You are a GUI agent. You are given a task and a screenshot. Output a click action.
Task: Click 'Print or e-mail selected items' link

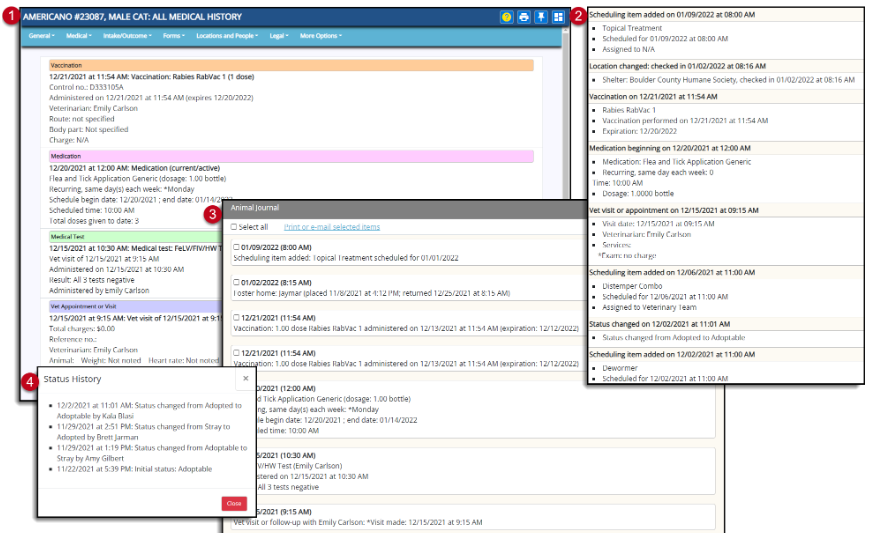pos(332,227)
